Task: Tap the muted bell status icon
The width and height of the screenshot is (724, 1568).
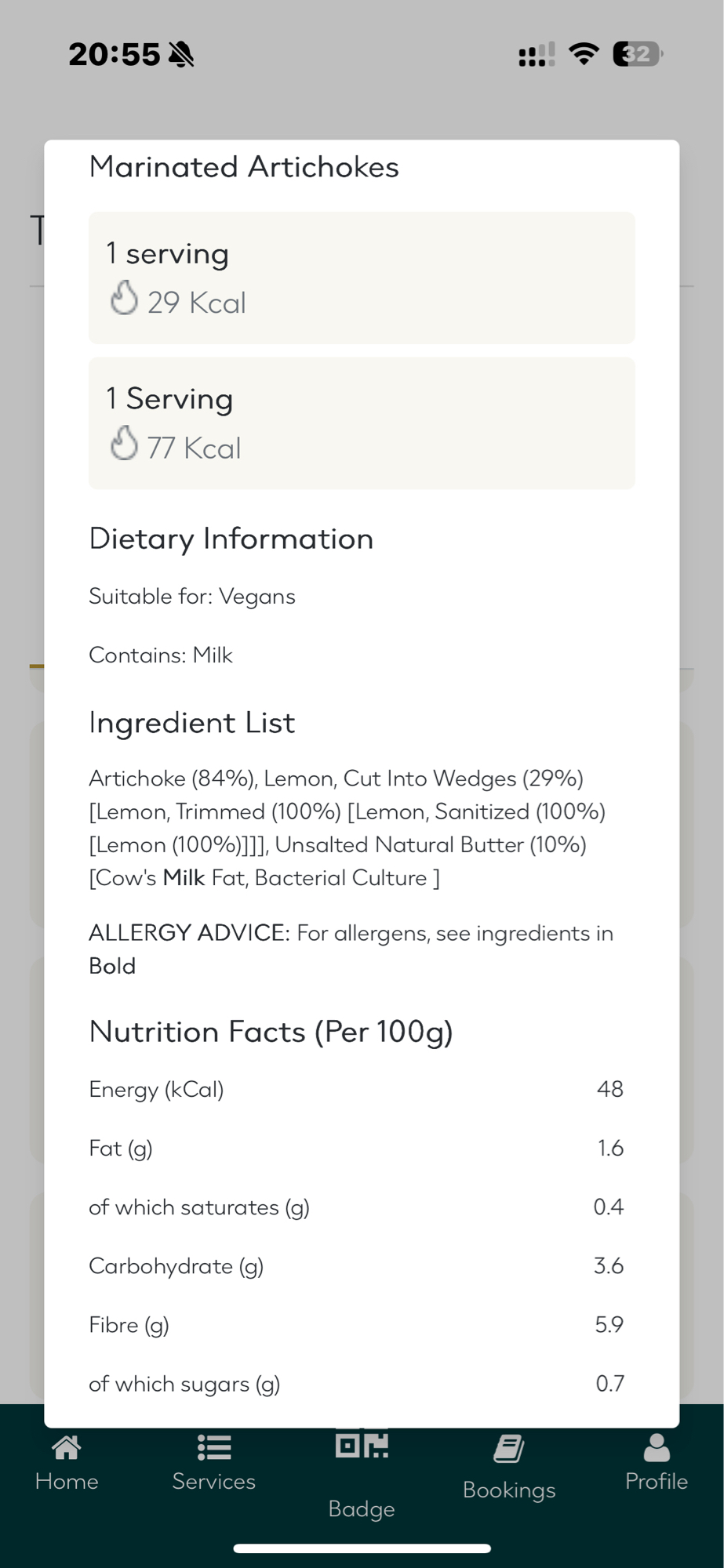Action: [181, 55]
